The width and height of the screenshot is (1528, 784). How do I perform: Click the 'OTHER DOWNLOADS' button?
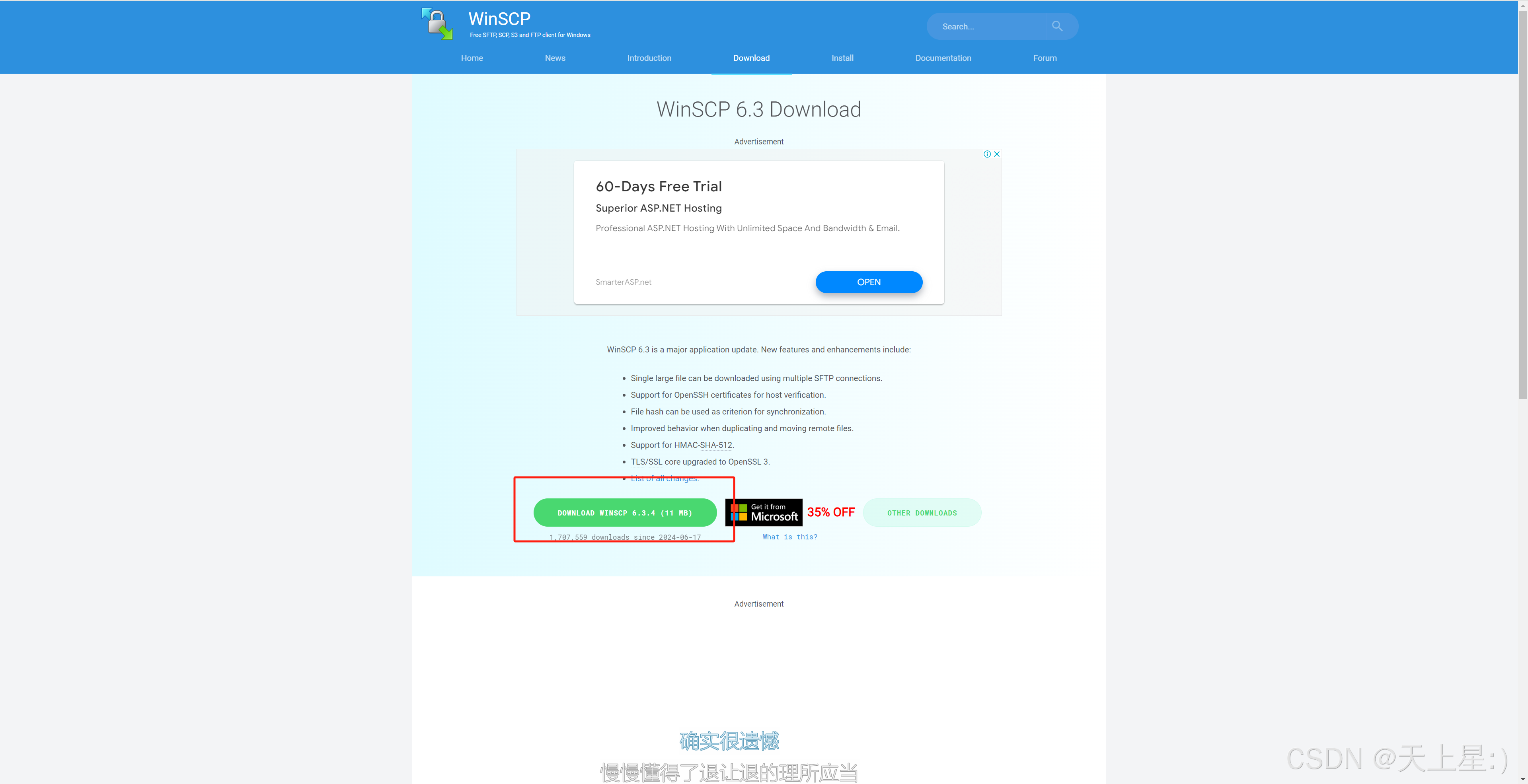pyautogui.click(x=921, y=512)
